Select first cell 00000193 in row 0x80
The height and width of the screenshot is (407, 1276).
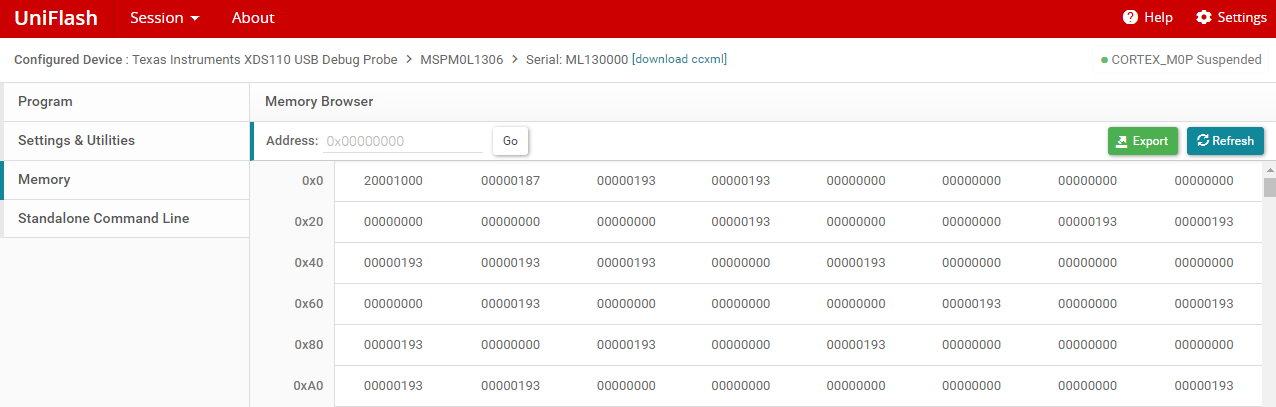click(393, 345)
